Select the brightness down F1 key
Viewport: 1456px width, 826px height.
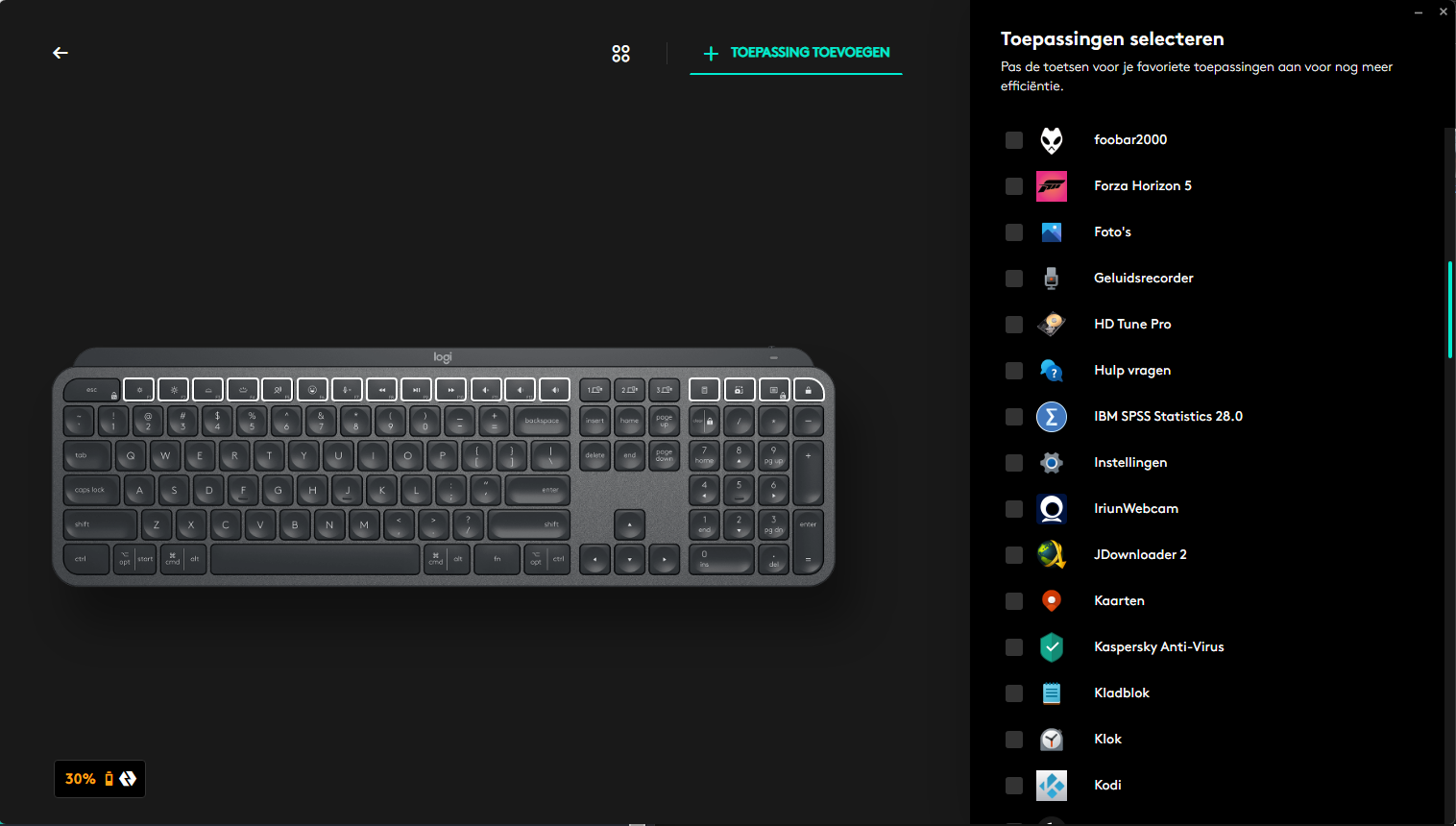(x=139, y=390)
